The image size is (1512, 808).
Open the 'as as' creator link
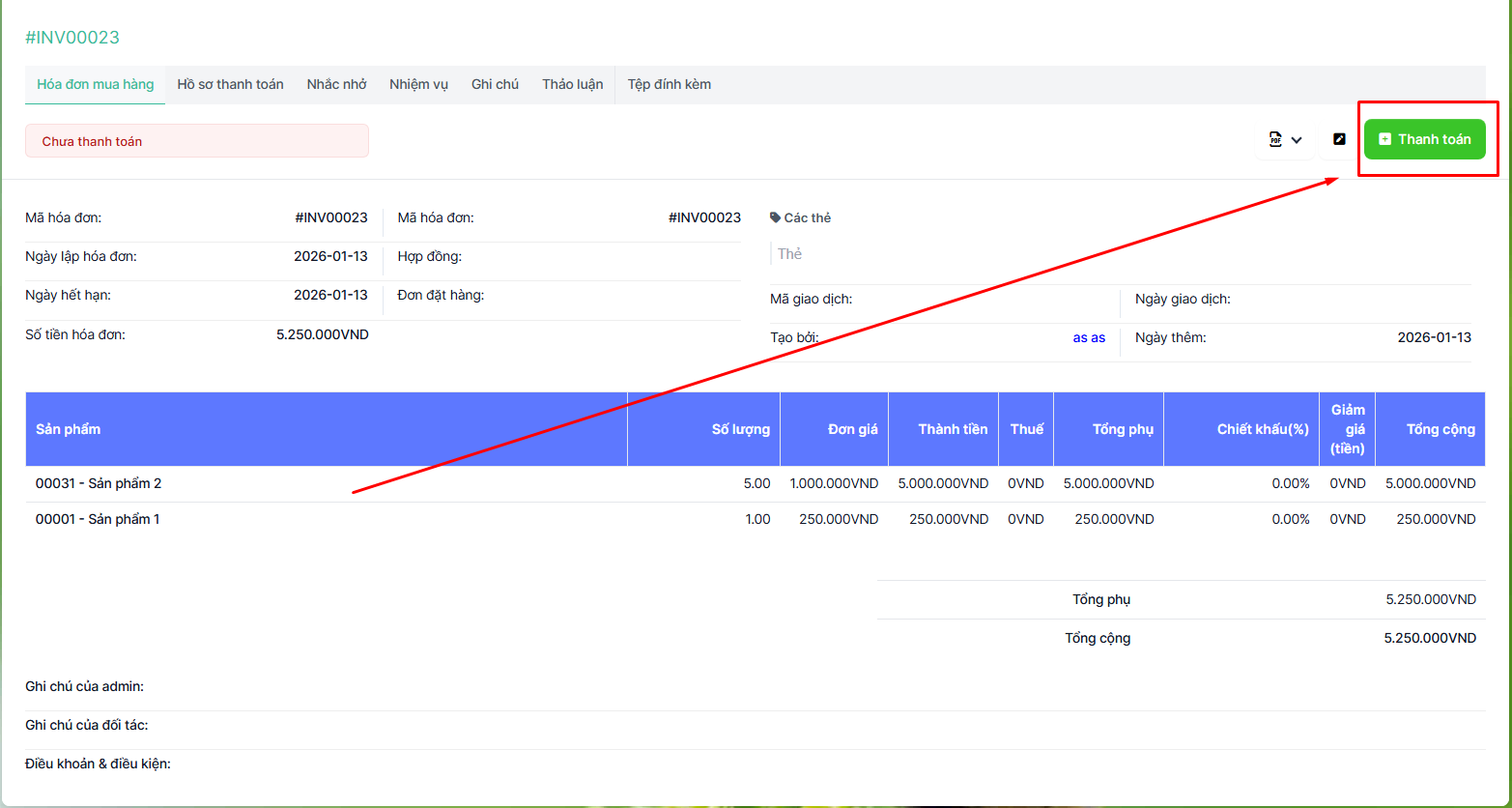click(x=1089, y=338)
